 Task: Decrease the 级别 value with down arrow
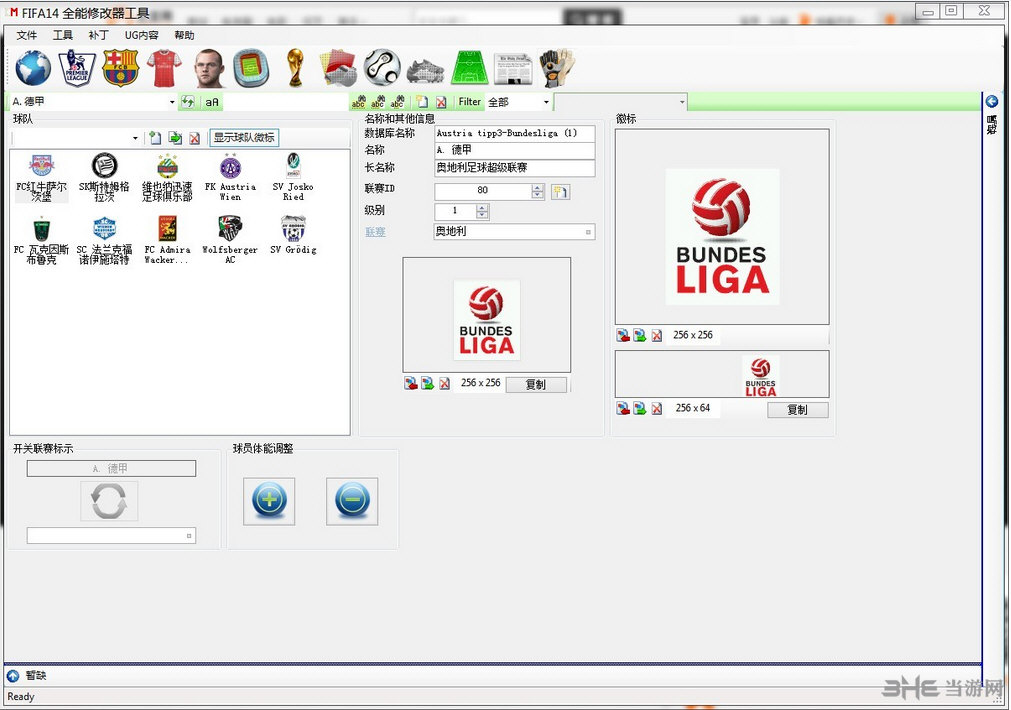coord(482,215)
